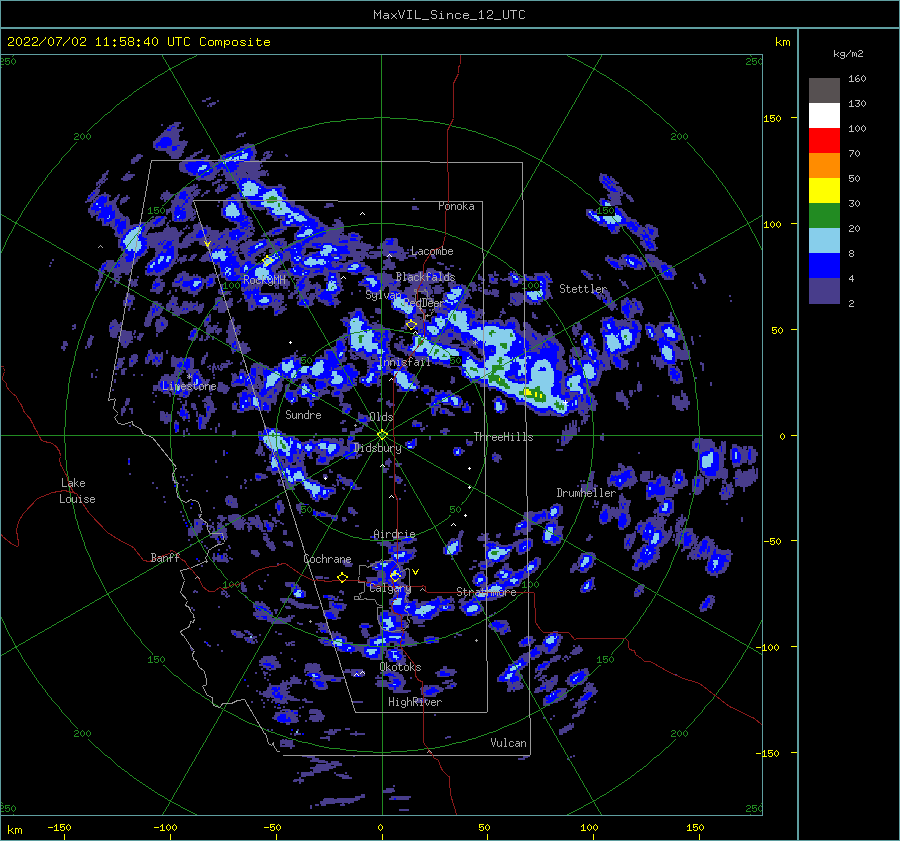Select the yellow 50 legend swatch
The height and width of the screenshot is (841, 900).
pos(824,191)
